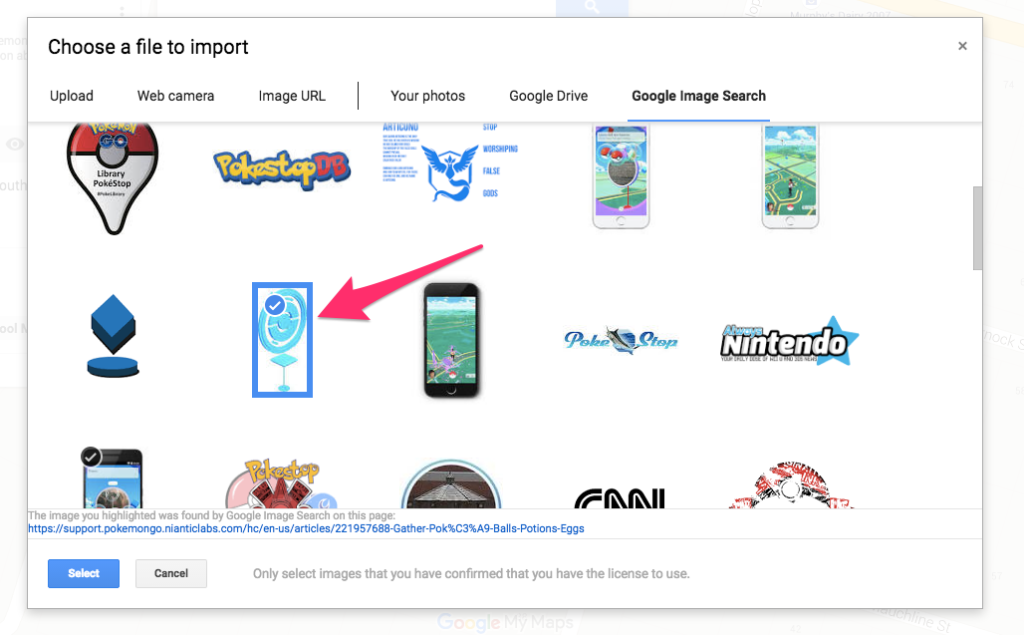This screenshot has height=635, width=1024.
Task: Choose the PokeStop fish logo image
Action: coord(620,340)
